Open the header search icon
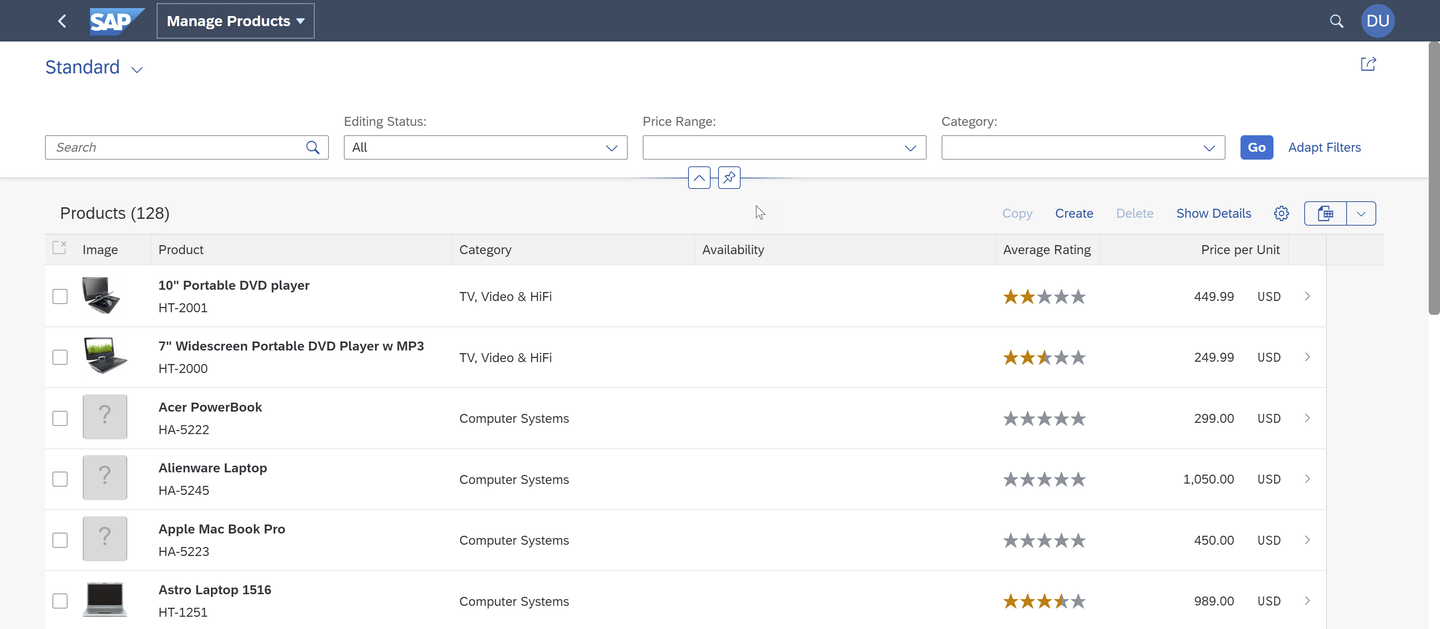This screenshot has width=1440, height=629. pyautogui.click(x=1336, y=21)
